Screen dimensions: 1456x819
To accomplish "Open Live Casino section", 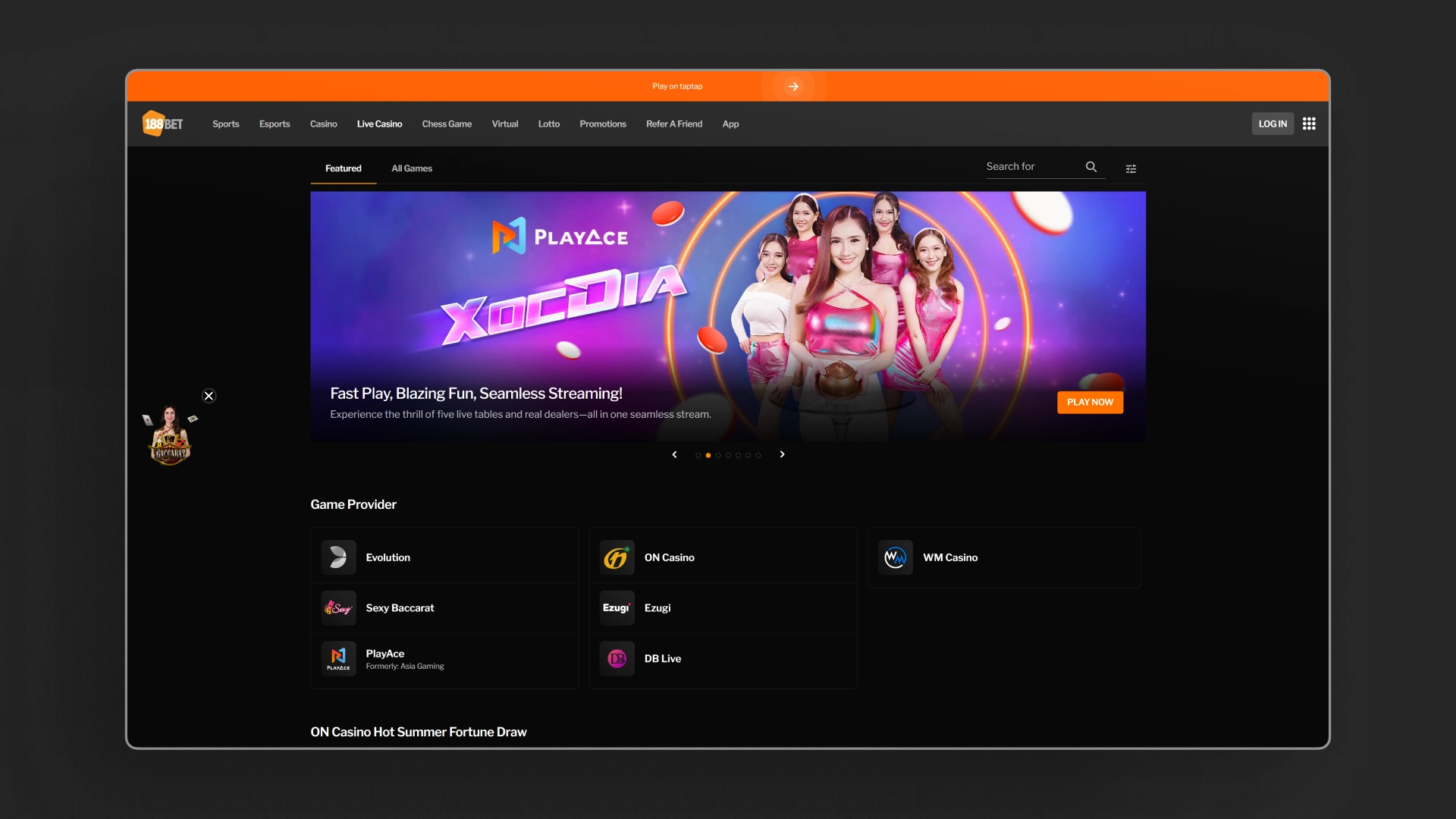I will [x=379, y=124].
